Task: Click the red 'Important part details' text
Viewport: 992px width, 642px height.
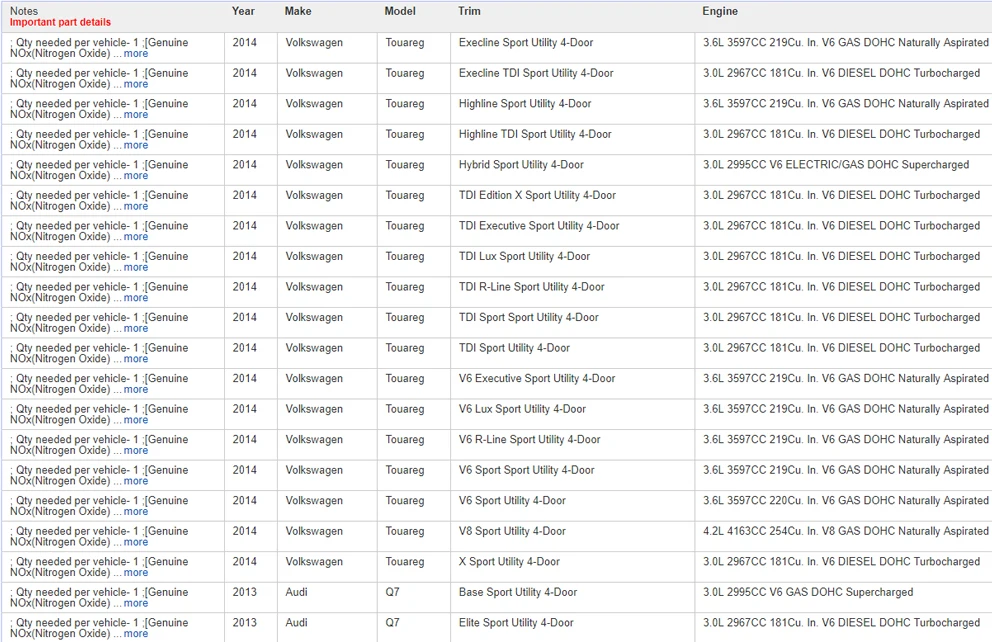Action: [60, 22]
